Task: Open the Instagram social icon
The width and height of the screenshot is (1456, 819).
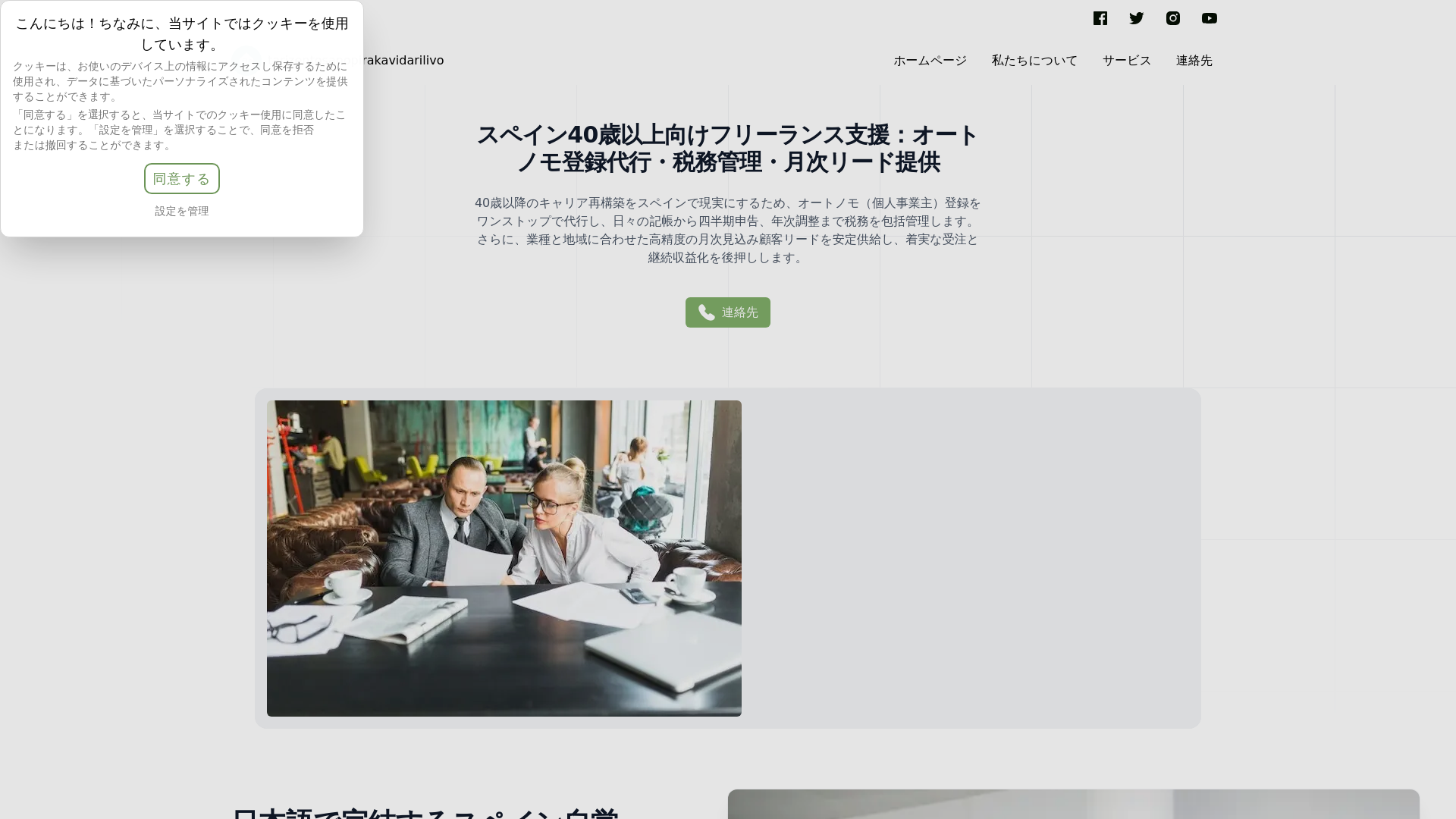Action: point(1173,18)
